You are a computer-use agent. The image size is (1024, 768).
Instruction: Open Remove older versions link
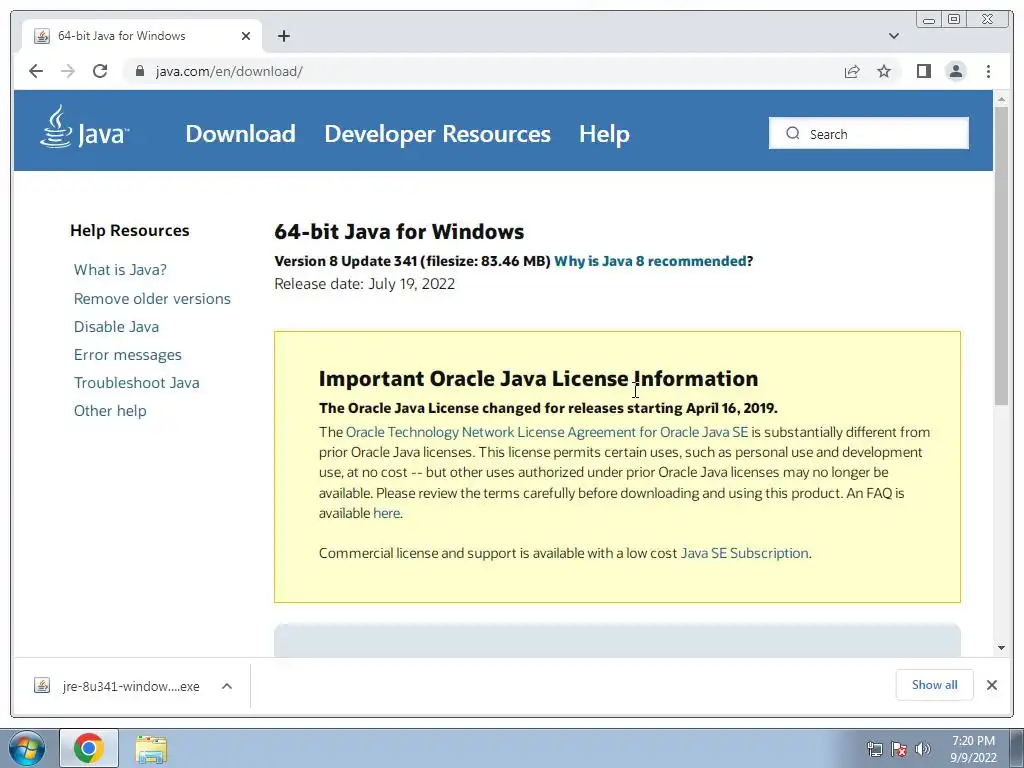152,298
